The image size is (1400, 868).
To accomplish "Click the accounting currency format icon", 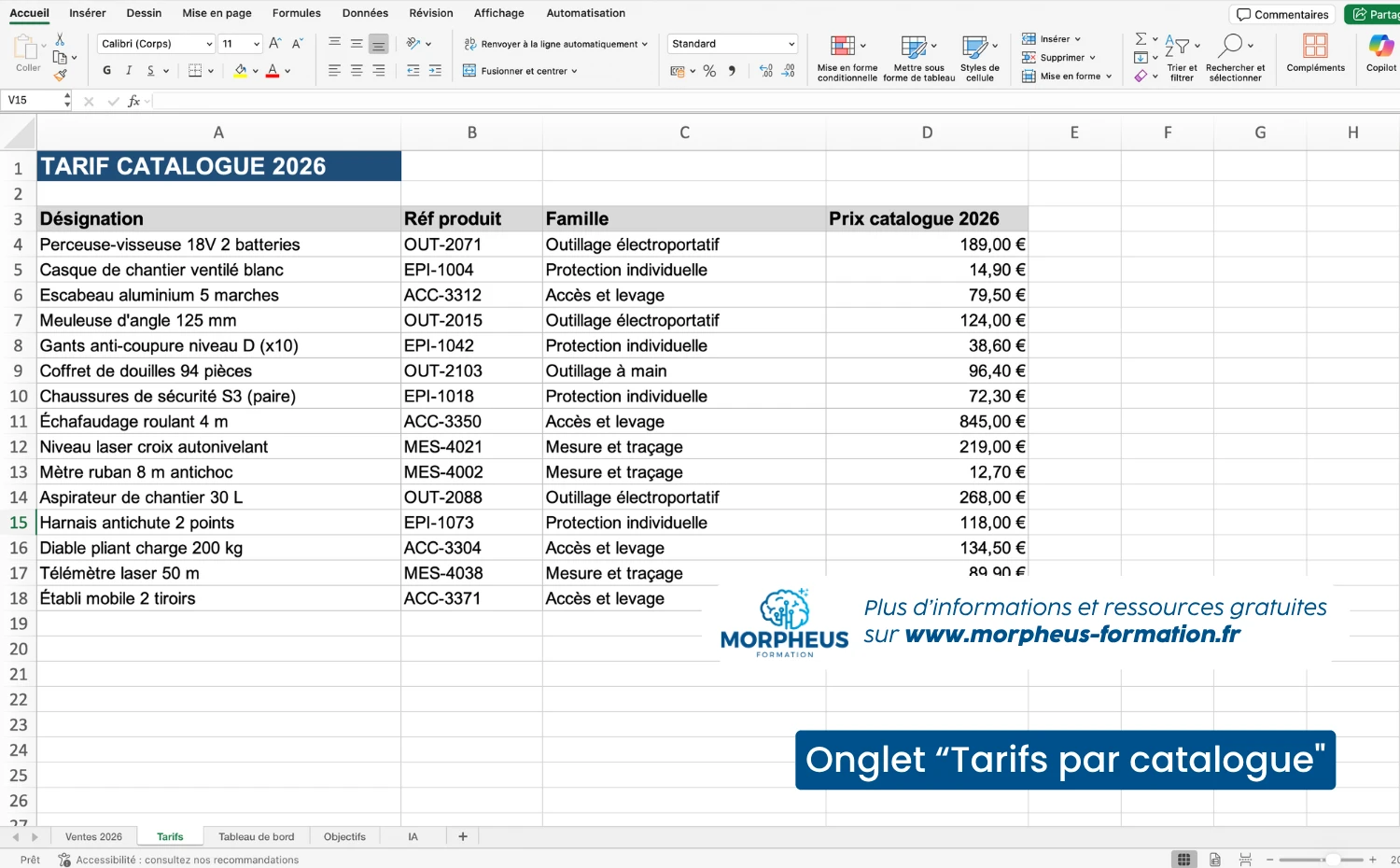I will click(678, 71).
